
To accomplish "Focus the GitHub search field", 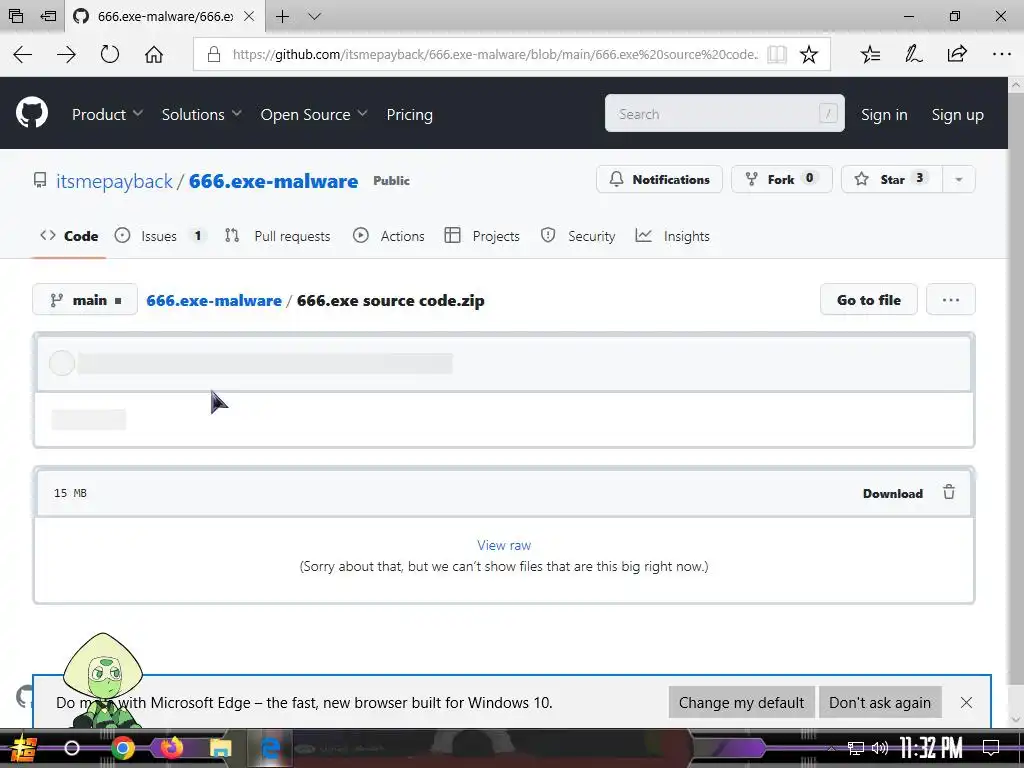I will pyautogui.click(x=724, y=114).
